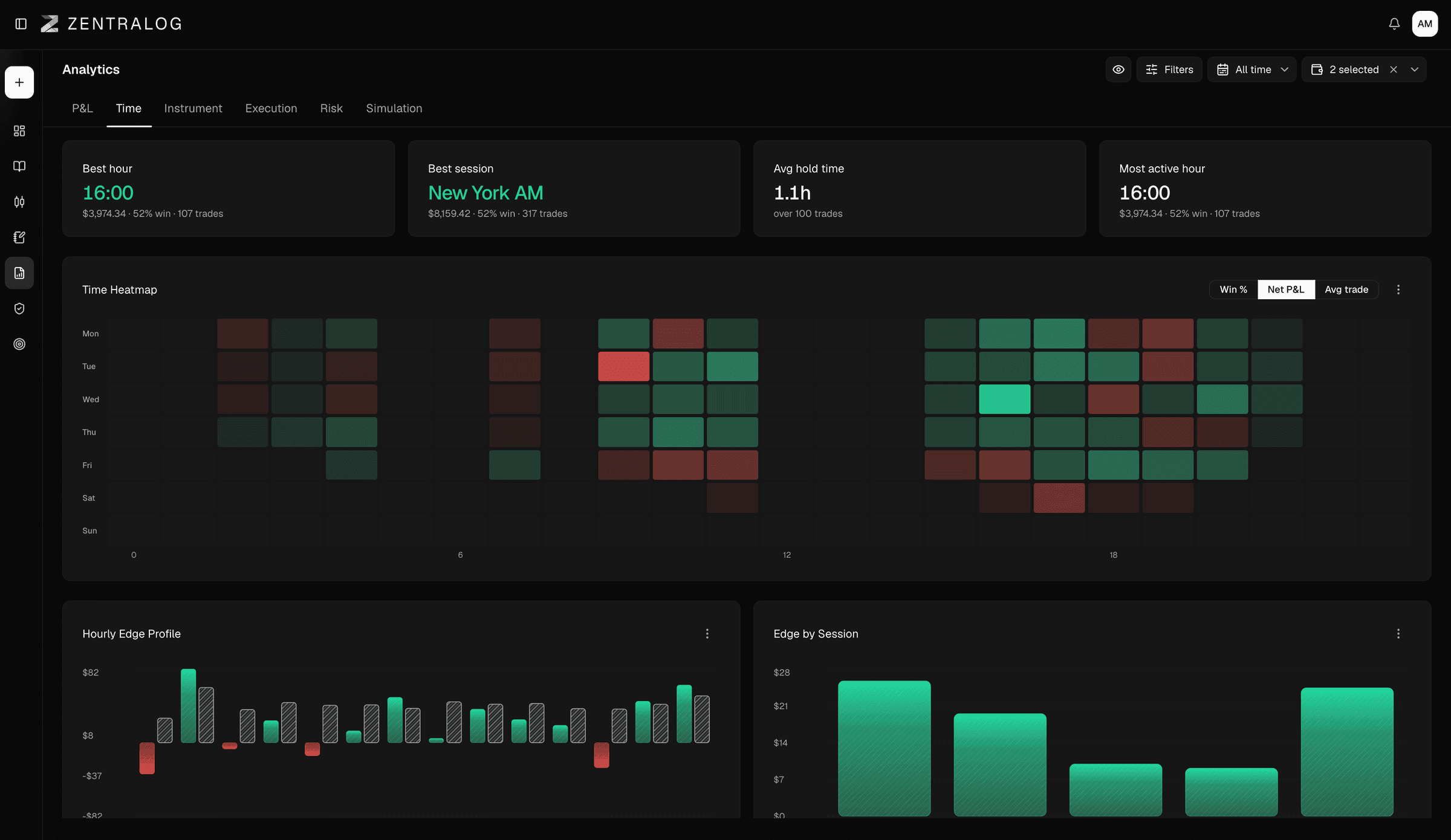Image resolution: width=1451 pixels, height=840 pixels.
Task: Click 'over 100 trades' text
Action: coord(808,213)
